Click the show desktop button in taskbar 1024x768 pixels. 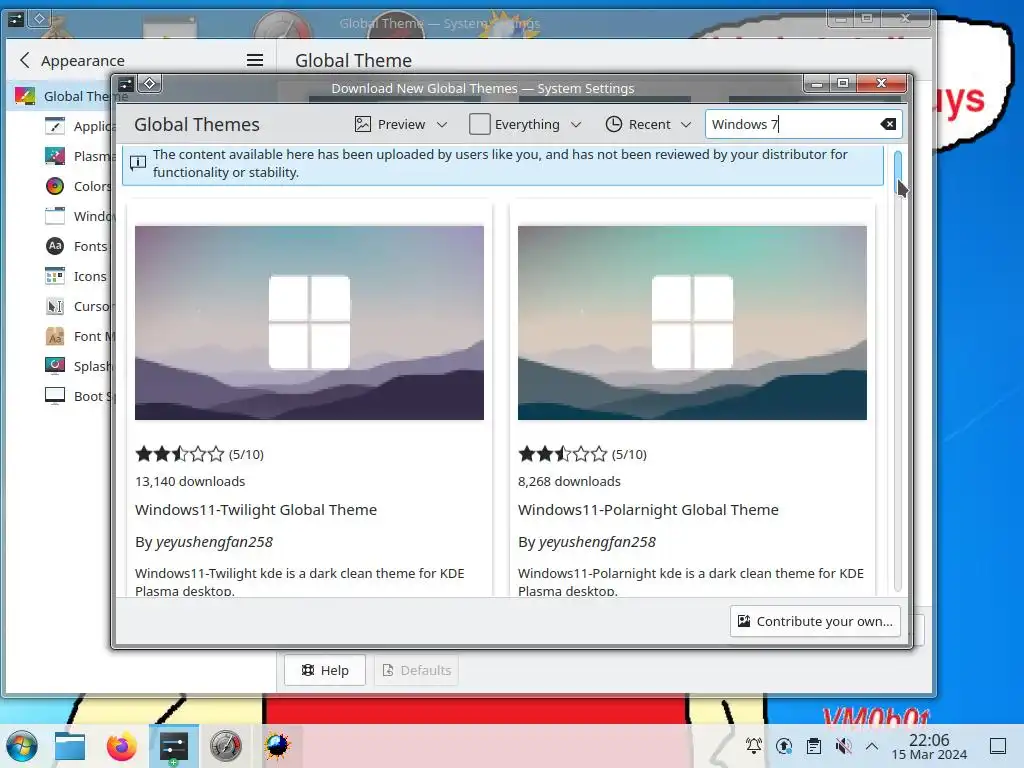coord(998,746)
